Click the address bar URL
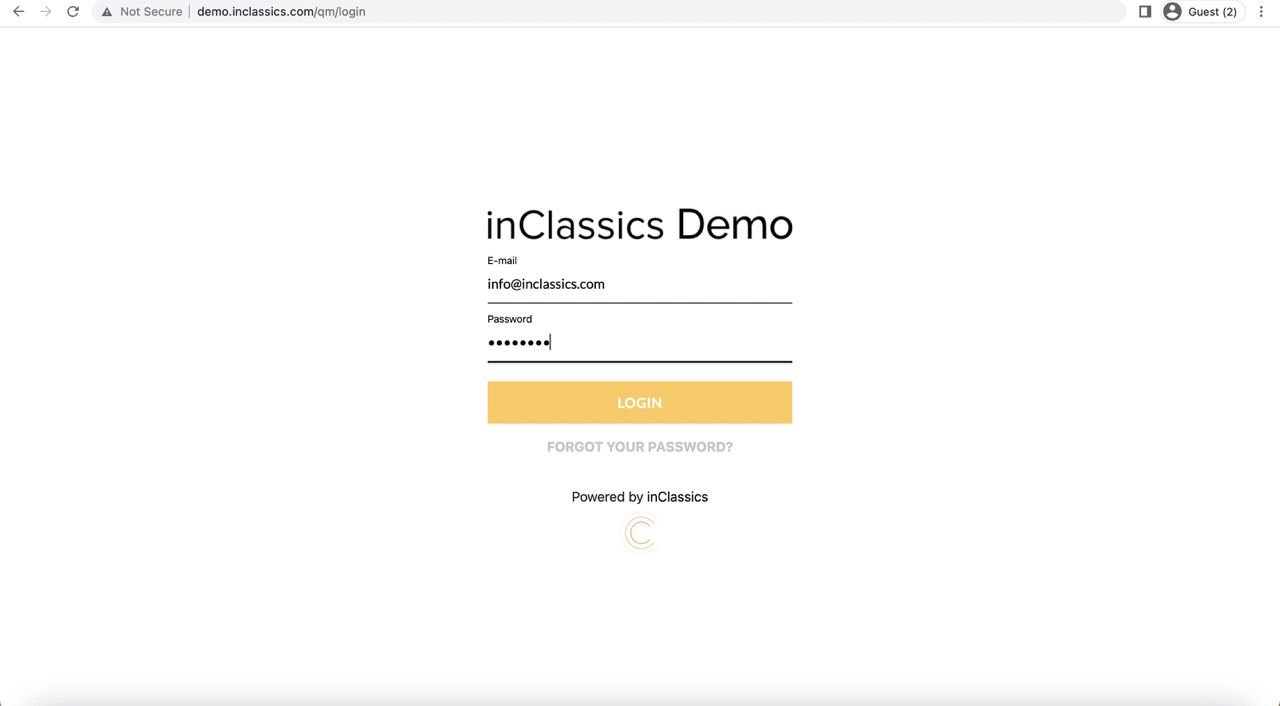The image size is (1280, 706). tap(281, 12)
